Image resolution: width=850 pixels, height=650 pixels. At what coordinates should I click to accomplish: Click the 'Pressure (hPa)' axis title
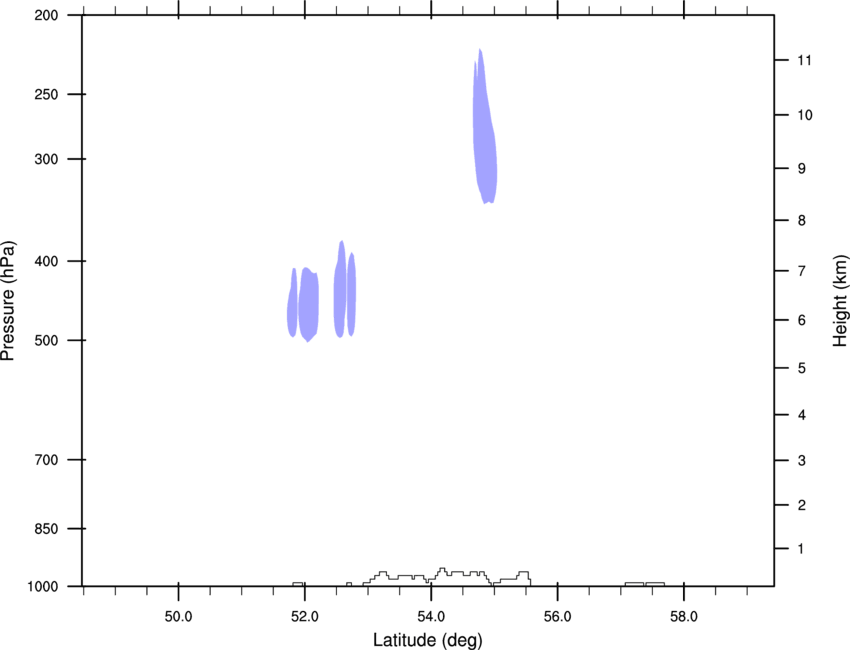coord(8,301)
